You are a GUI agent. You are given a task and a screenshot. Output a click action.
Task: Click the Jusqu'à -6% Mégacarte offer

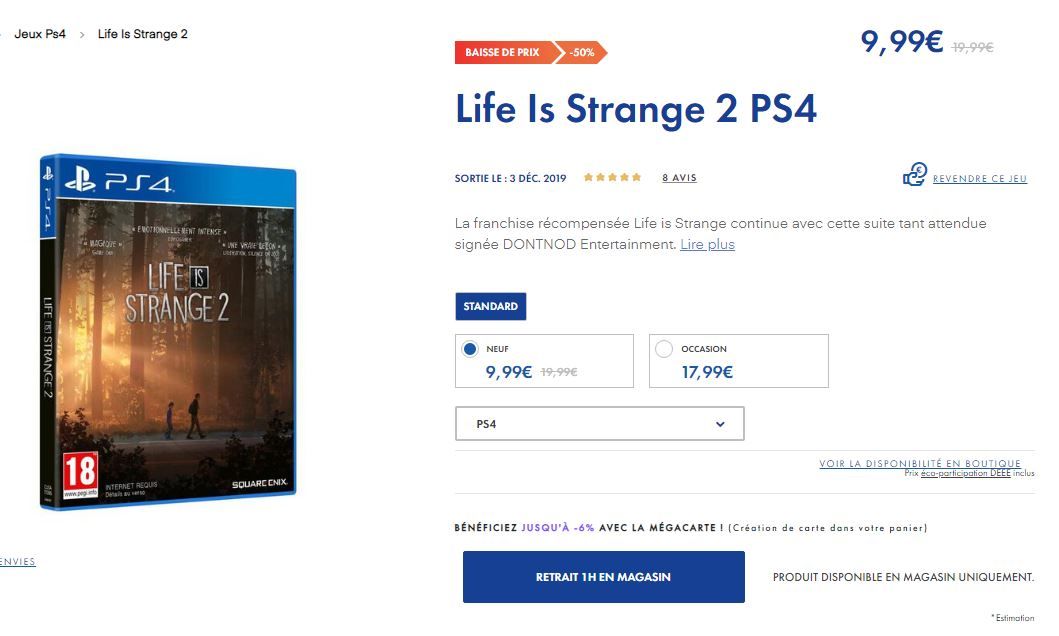click(x=558, y=528)
